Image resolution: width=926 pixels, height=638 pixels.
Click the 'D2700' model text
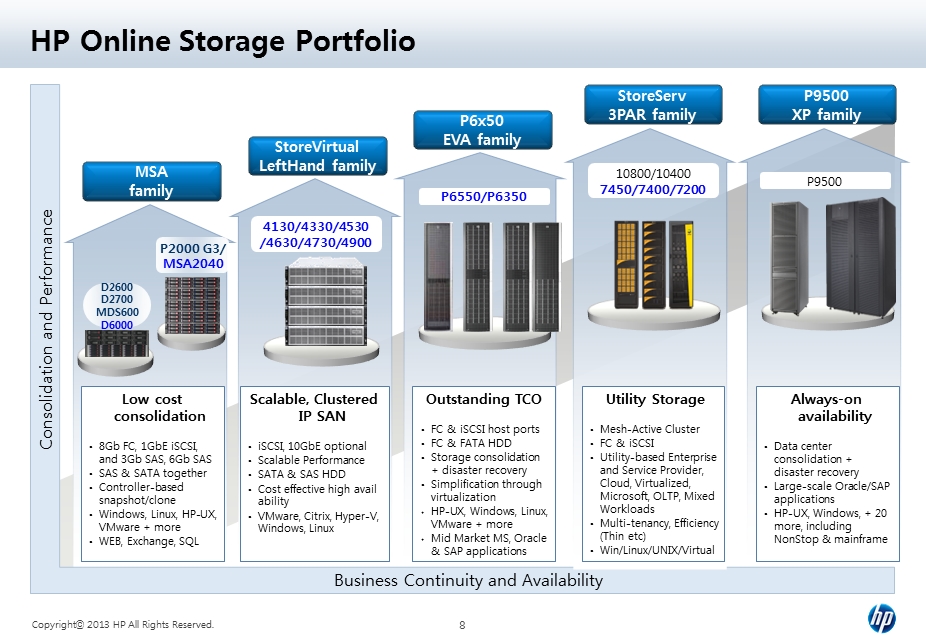[117, 300]
